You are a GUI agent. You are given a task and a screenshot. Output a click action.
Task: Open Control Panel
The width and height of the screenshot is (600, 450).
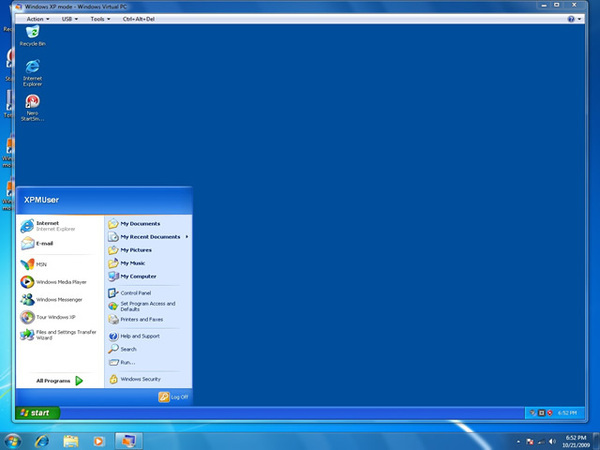pyautogui.click(x=130, y=293)
